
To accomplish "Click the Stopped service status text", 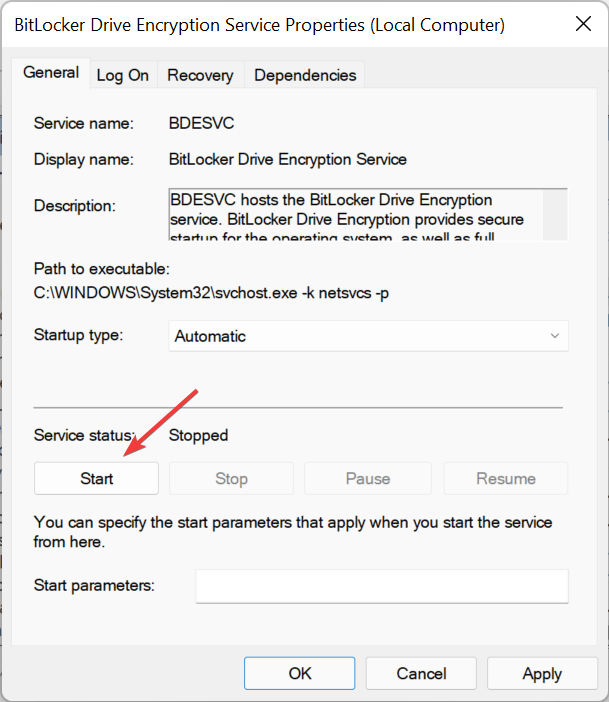I will point(198,435).
